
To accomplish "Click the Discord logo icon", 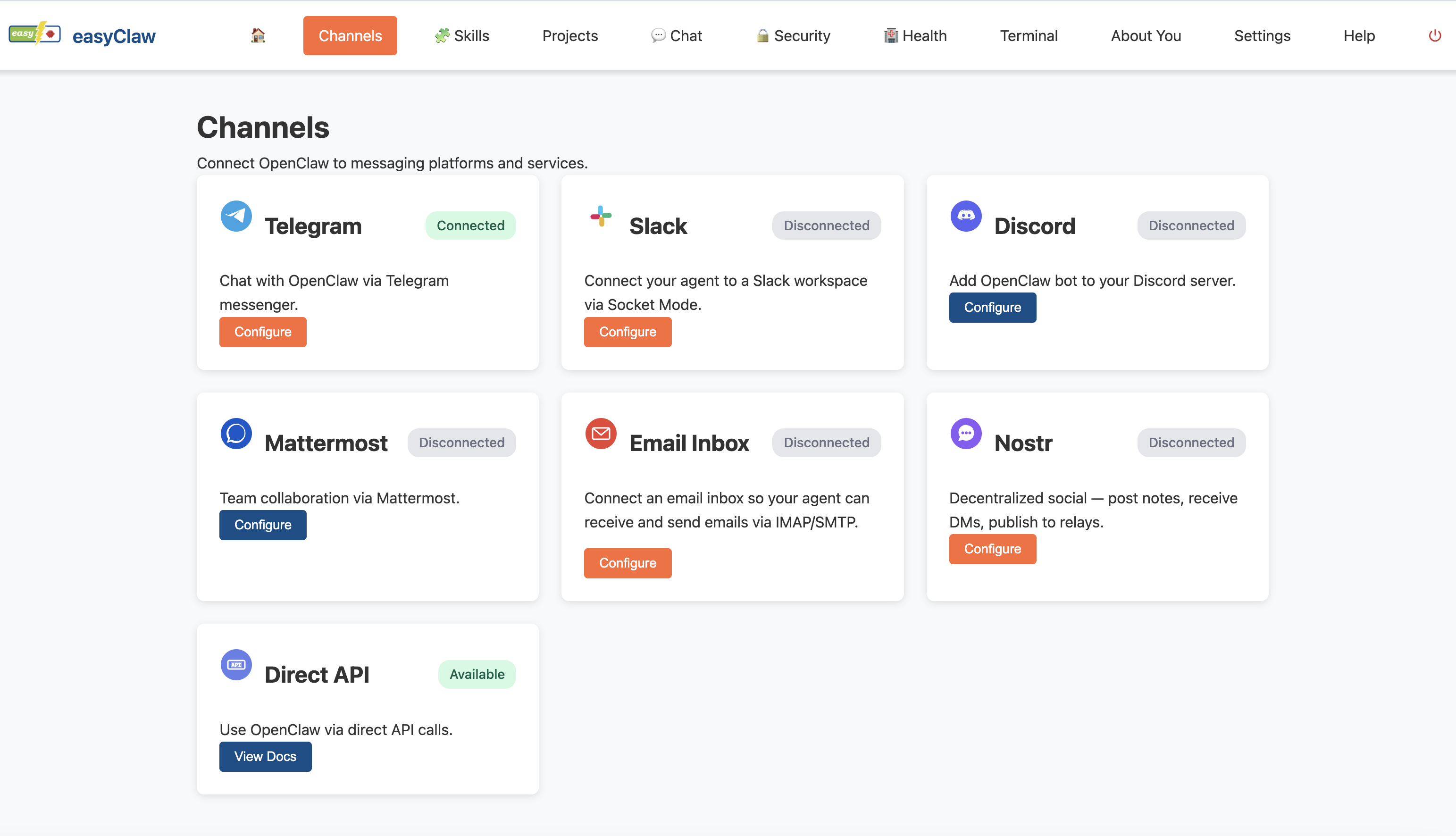I will pos(966,217).
